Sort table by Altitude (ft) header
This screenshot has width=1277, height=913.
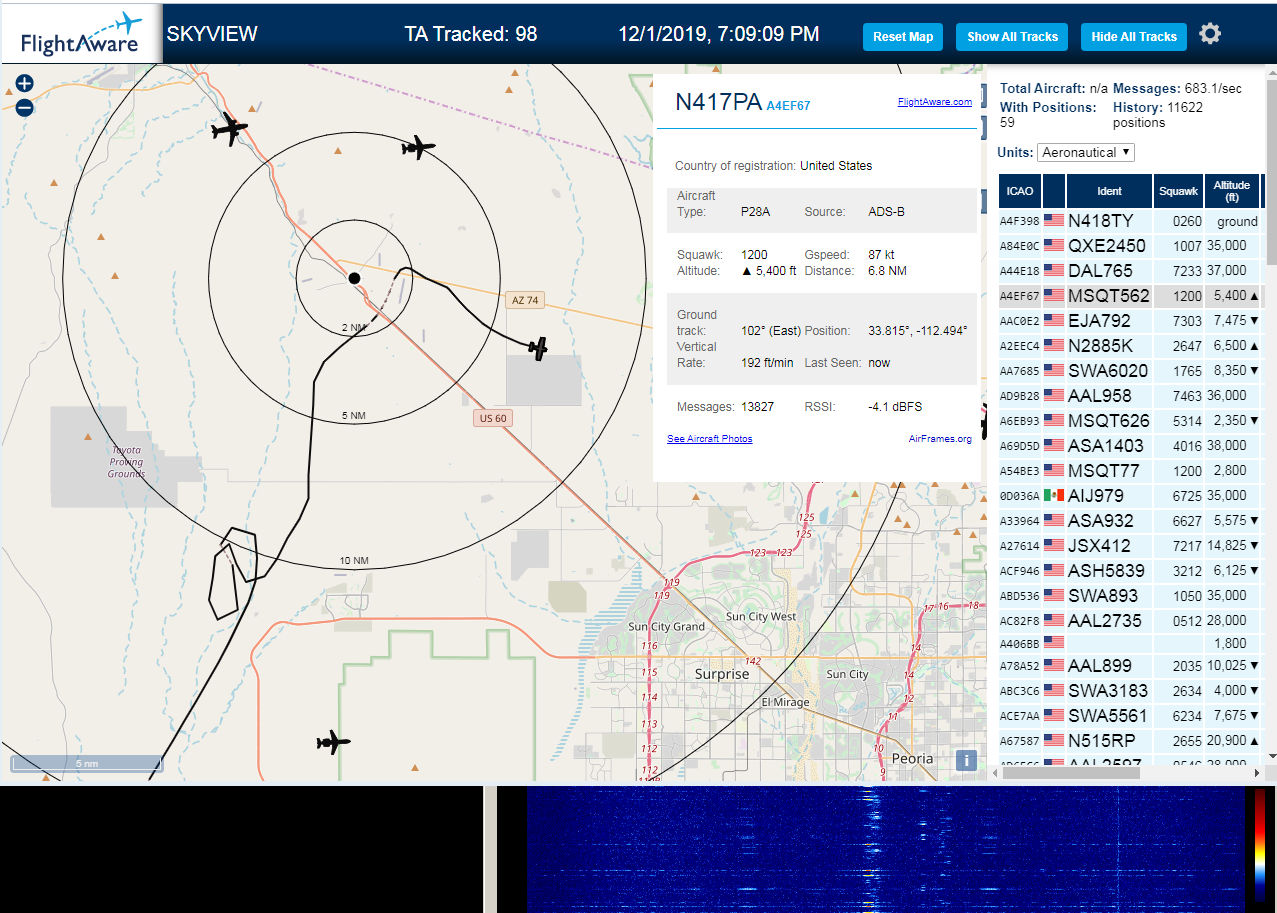[x=1232, y=190]
